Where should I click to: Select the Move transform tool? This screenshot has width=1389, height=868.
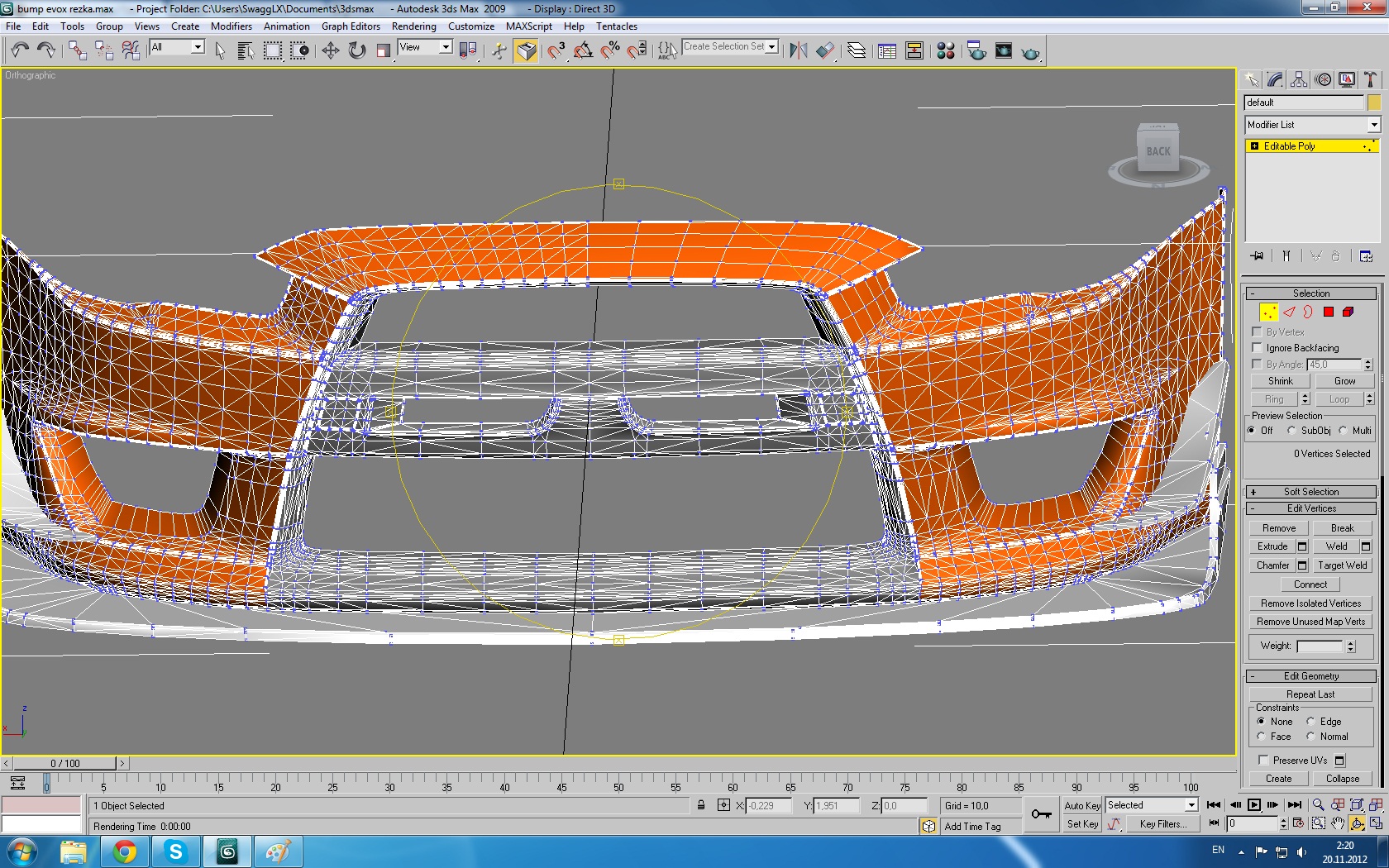click(330, 51)
